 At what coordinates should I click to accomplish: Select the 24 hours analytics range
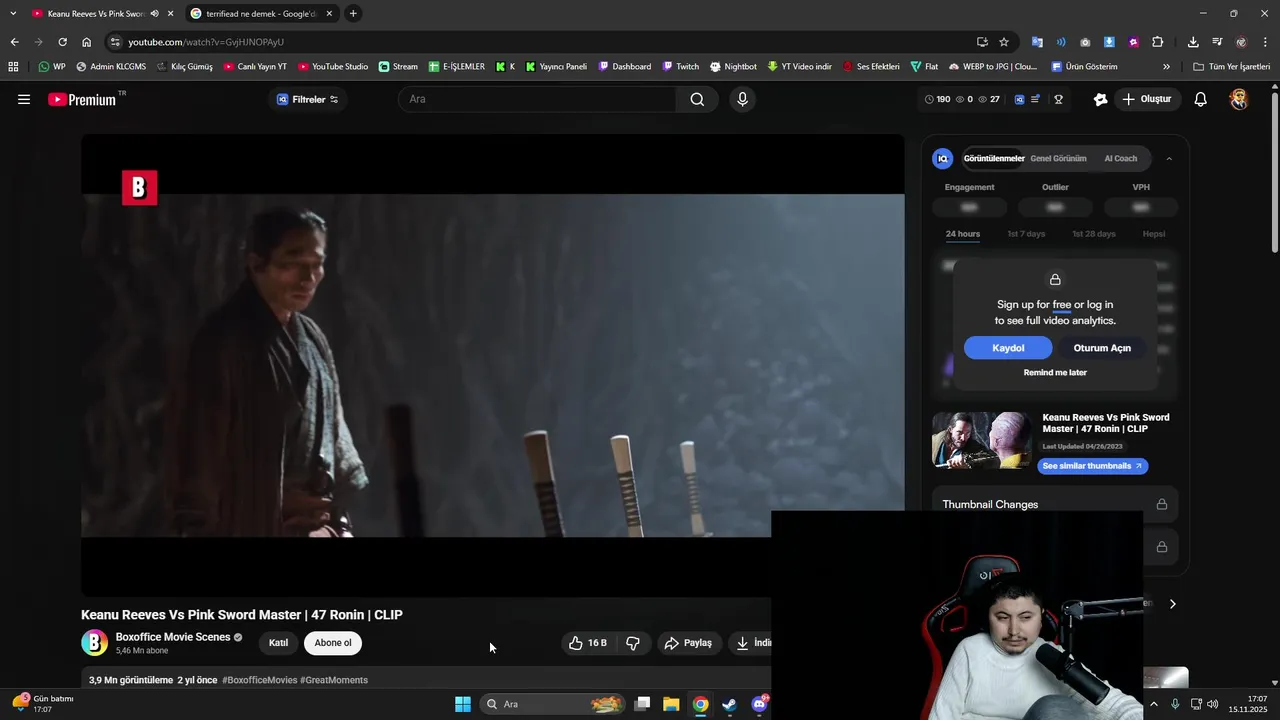click(x=963, y=234)
